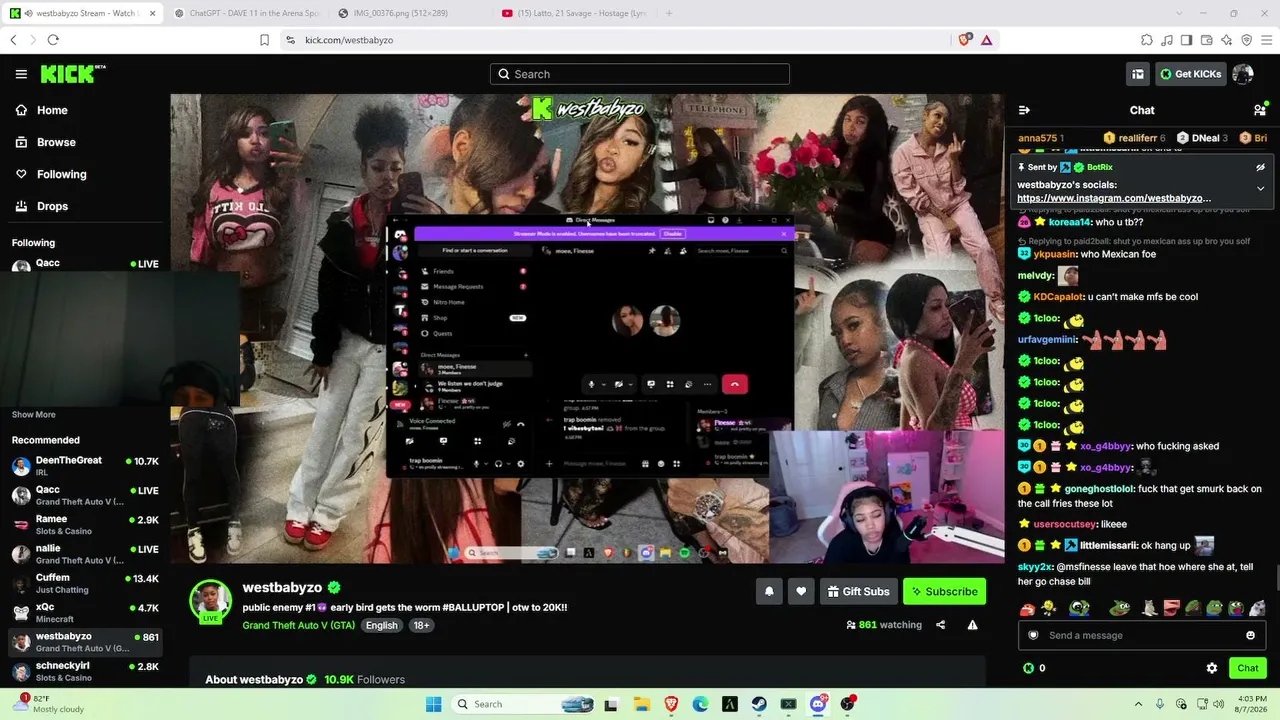Show hidden system tray icons
Image resolution: width=1280 pixels, height=720 pixels.
(1139, 704)
